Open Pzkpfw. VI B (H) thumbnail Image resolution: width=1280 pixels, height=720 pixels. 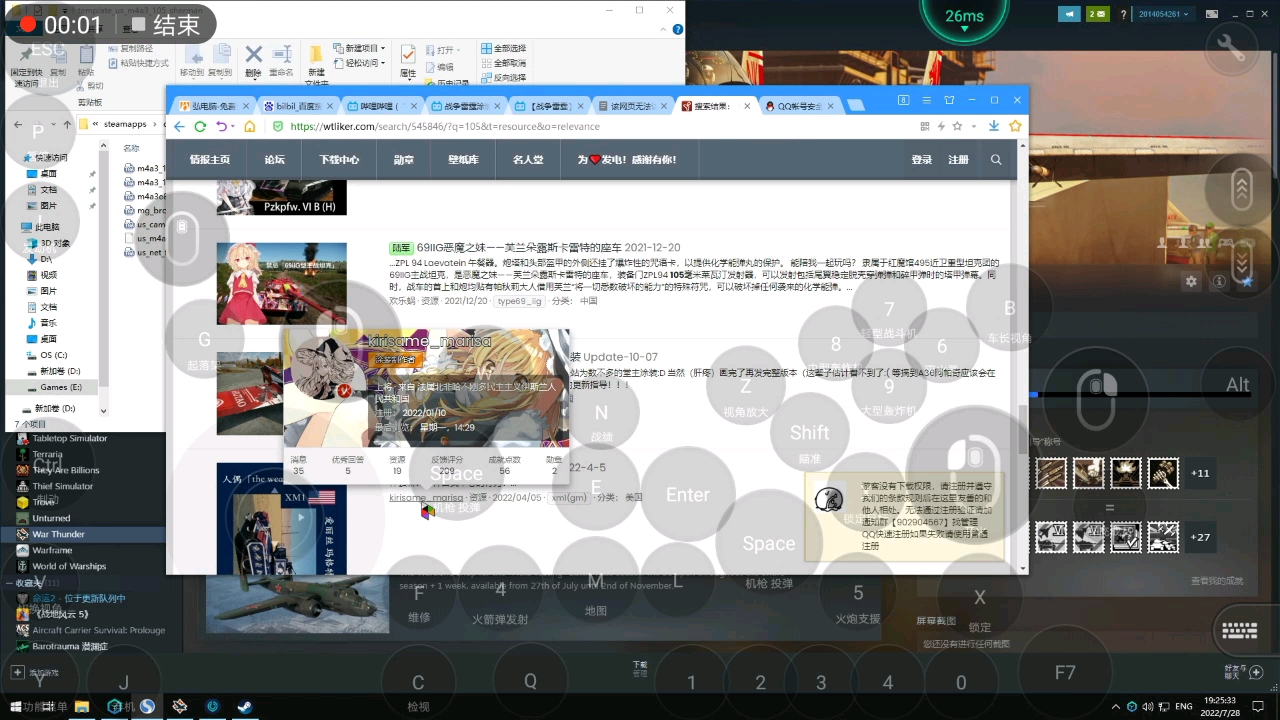pos(282,198)
